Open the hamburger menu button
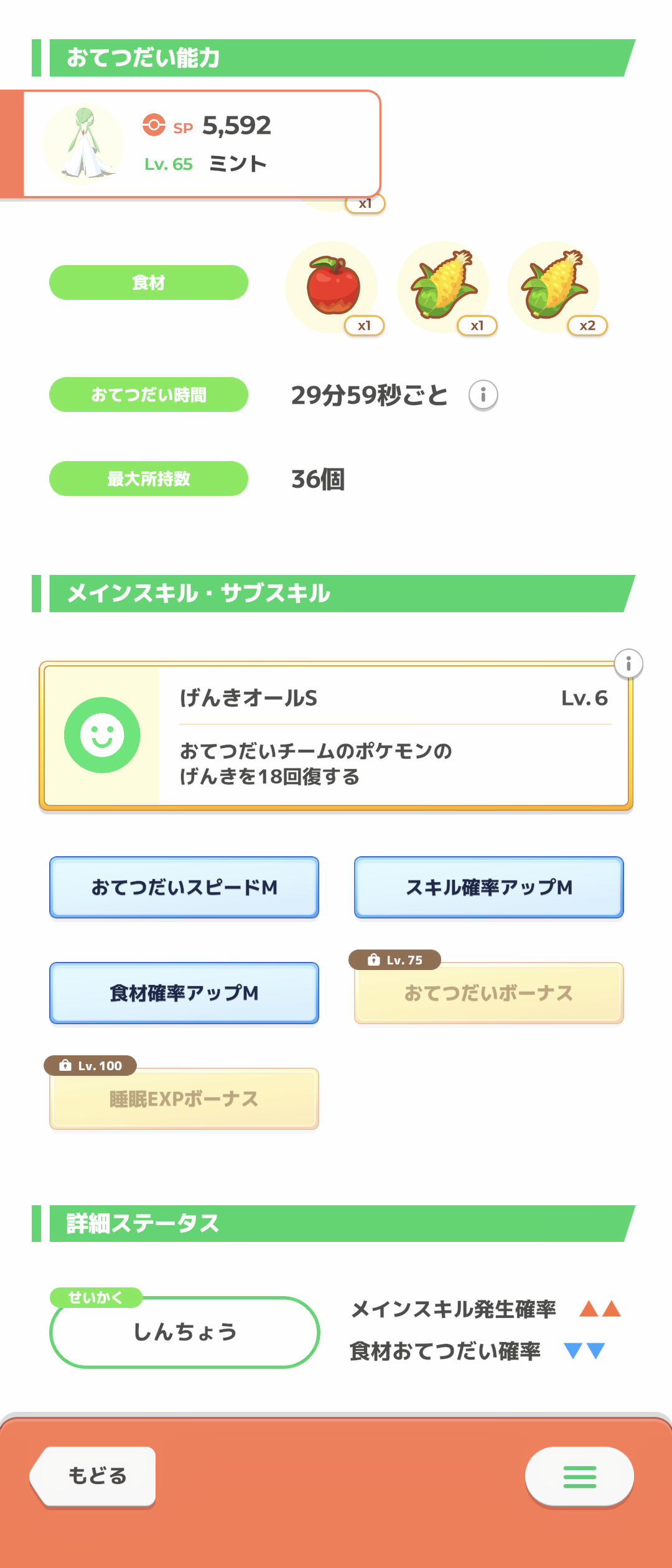 [x=579, y=1477]
